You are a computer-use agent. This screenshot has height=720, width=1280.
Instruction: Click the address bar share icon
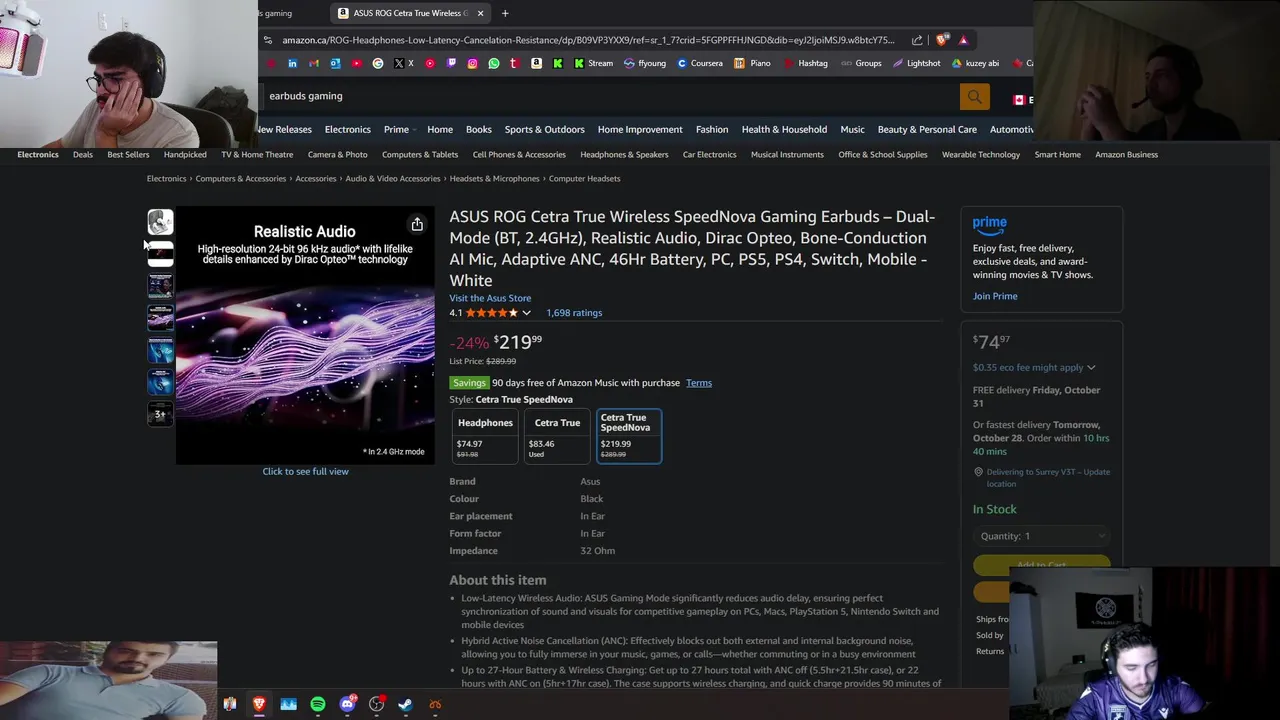(x=917, y=40)
